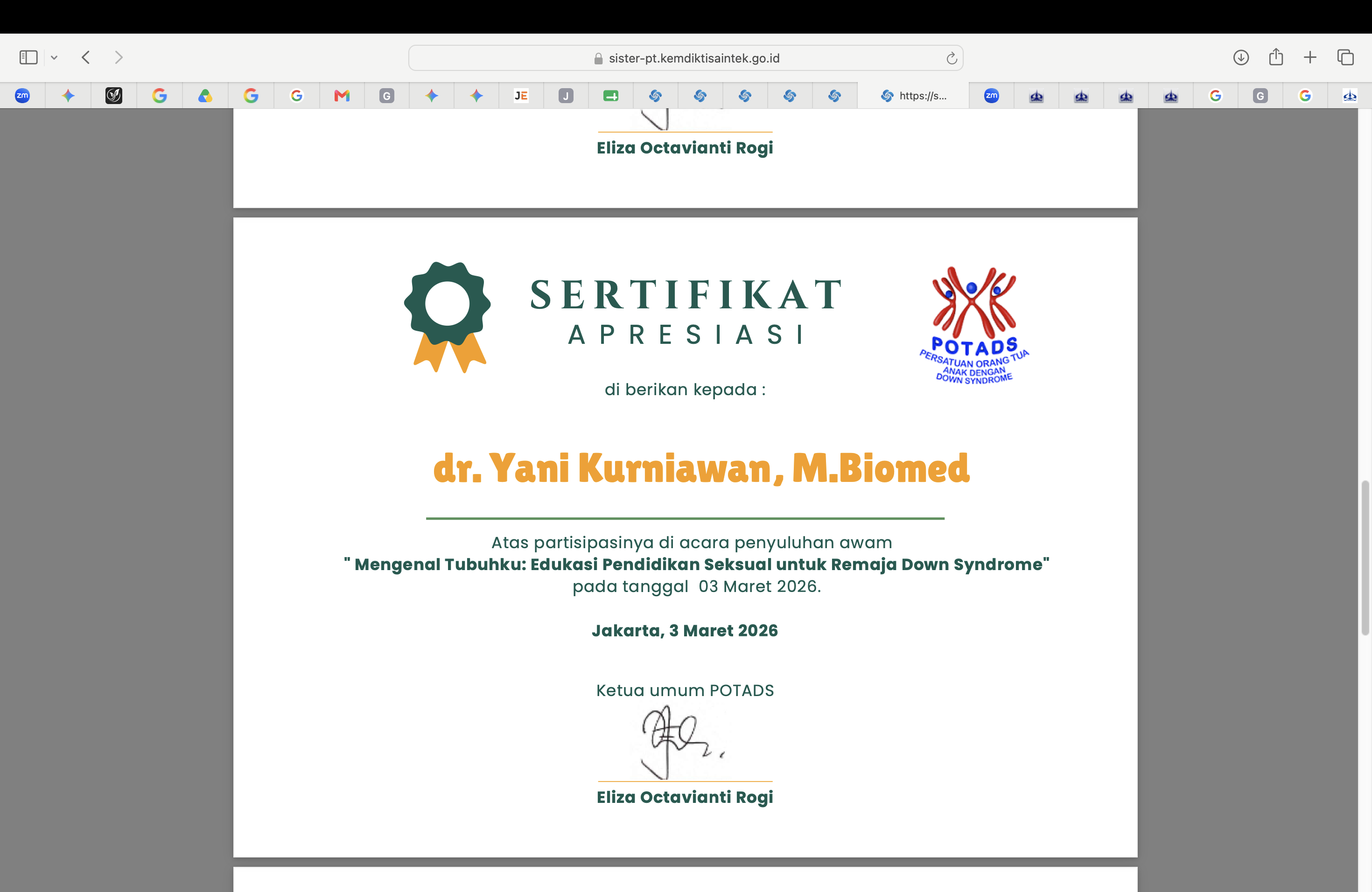The width and height of the screenshot is (1372, 892).
Task: Show the downloads list
Action: click(x=1240, y=58)
